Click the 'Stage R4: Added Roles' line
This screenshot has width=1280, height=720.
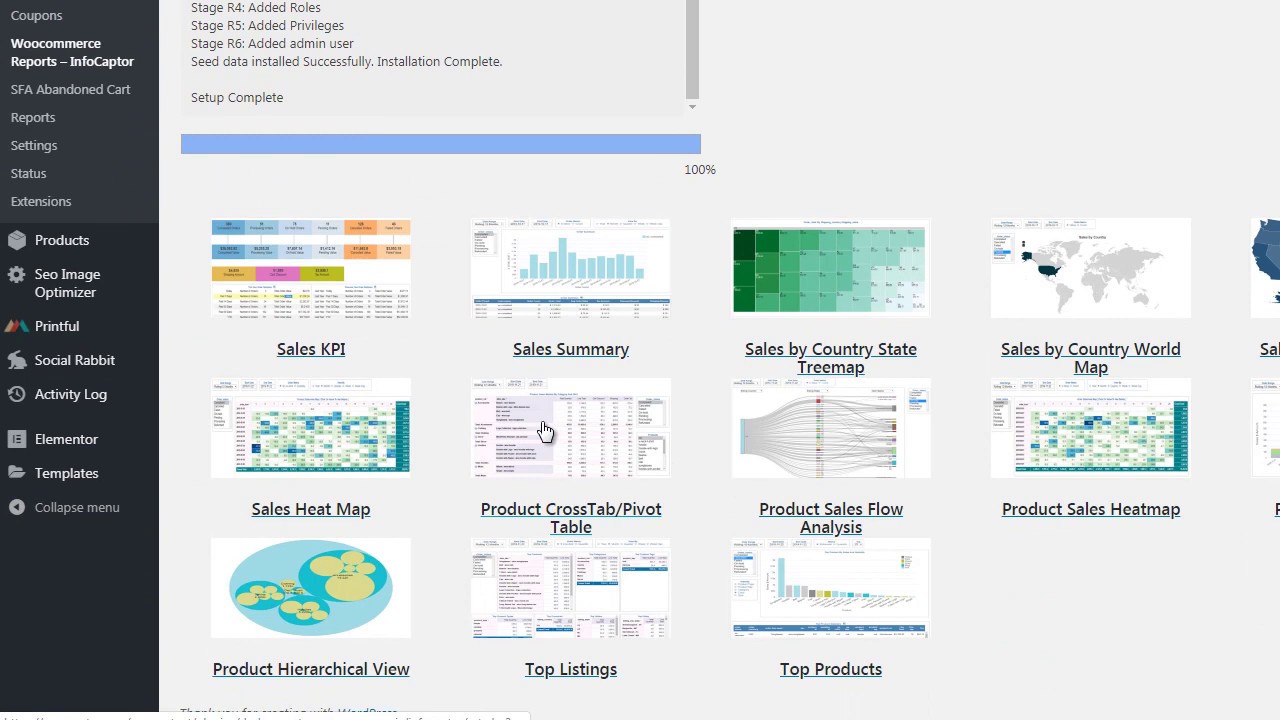(256, 7)
